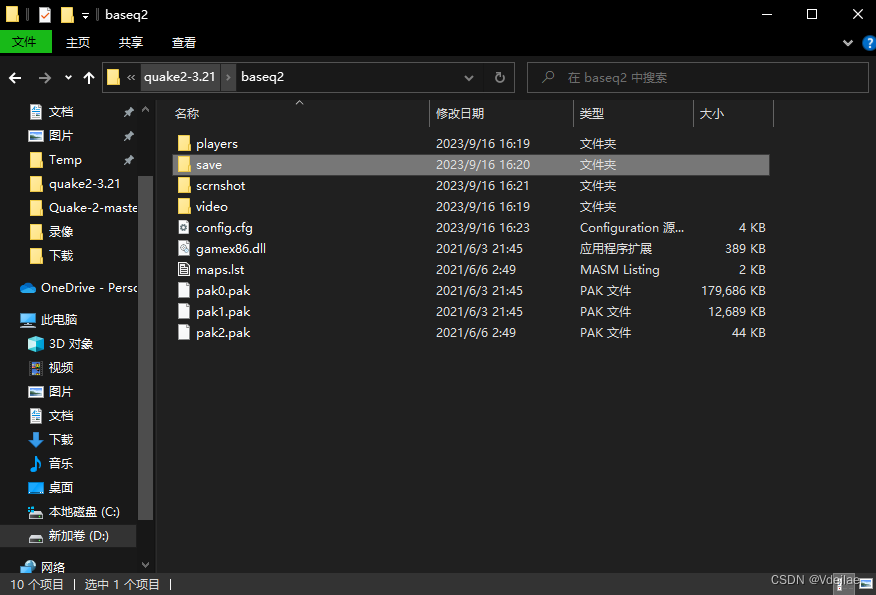This screenshot has height=595, width=876.
Task: Show hidden breadcrumb path locations
Action: point(131,77)
